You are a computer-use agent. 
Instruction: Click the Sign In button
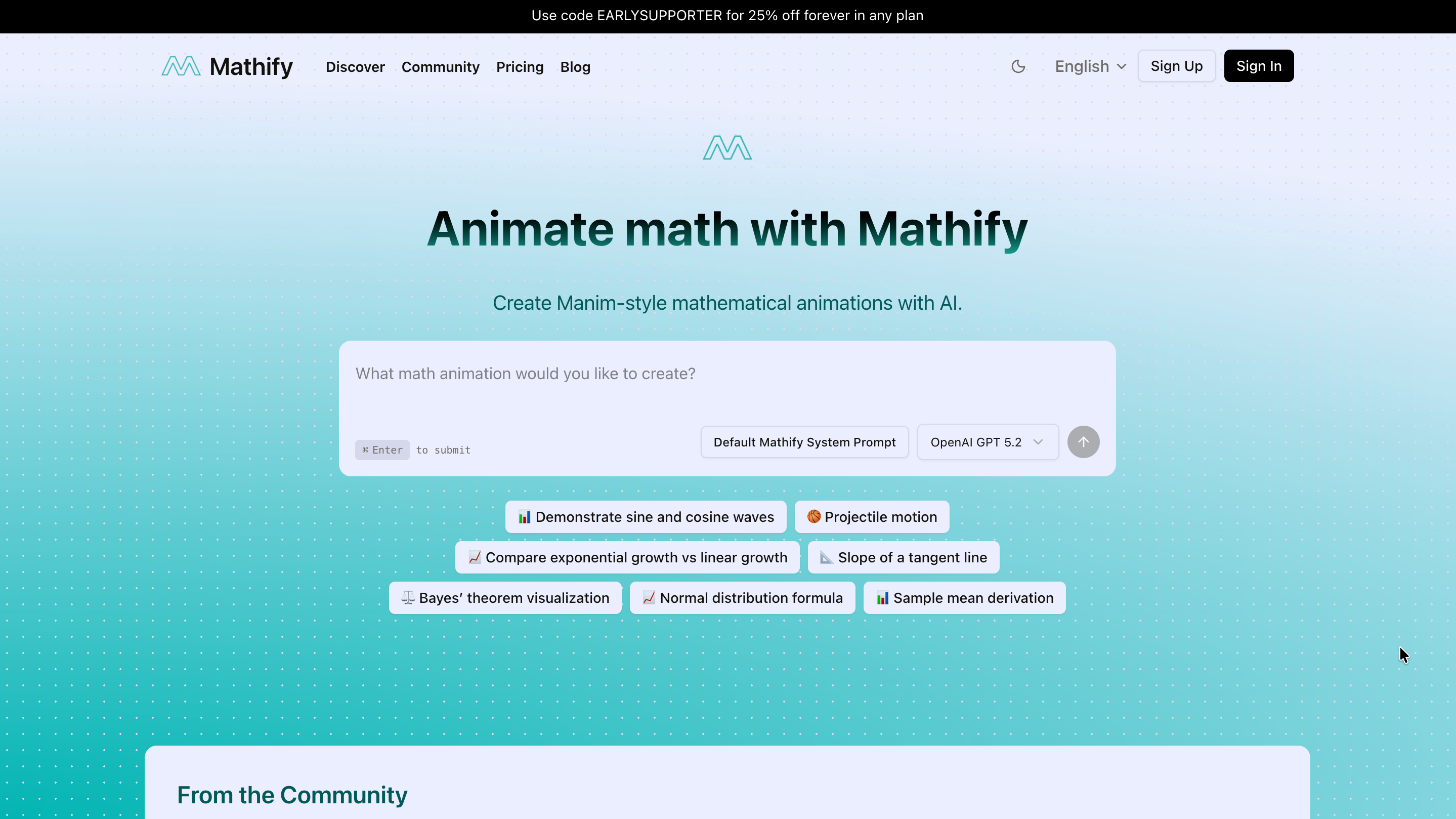click(x=1258, y=66)
